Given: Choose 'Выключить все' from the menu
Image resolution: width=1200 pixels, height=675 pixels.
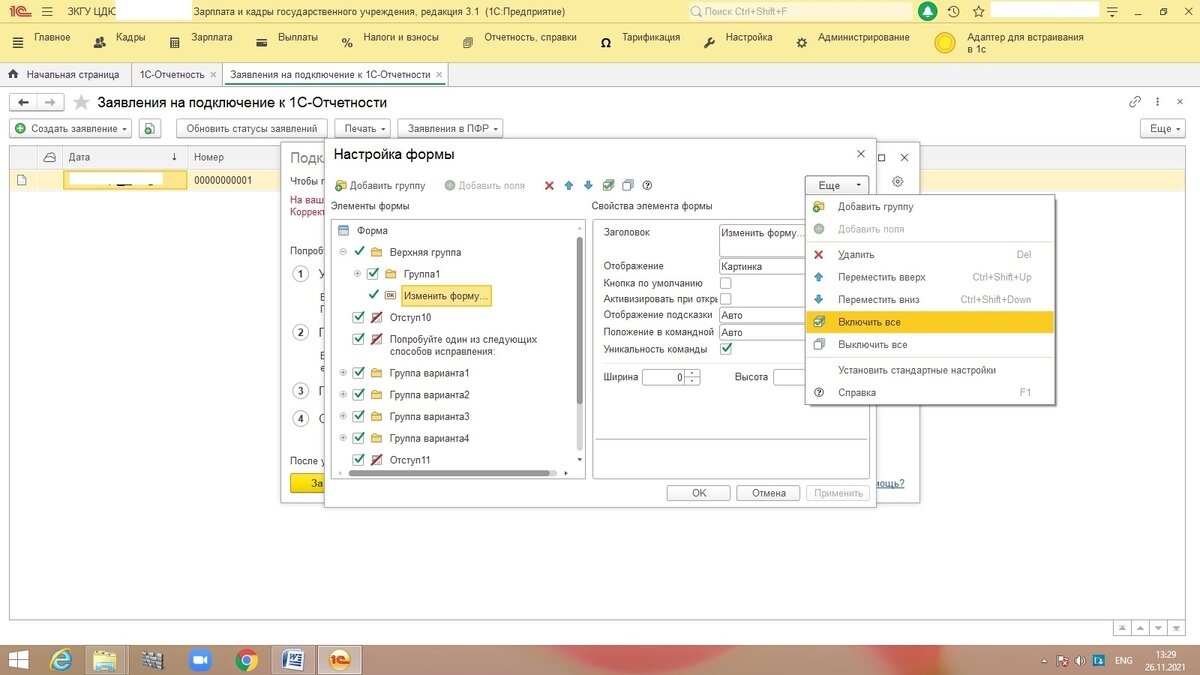Looking at the screenshot, I should click(930, 344).
